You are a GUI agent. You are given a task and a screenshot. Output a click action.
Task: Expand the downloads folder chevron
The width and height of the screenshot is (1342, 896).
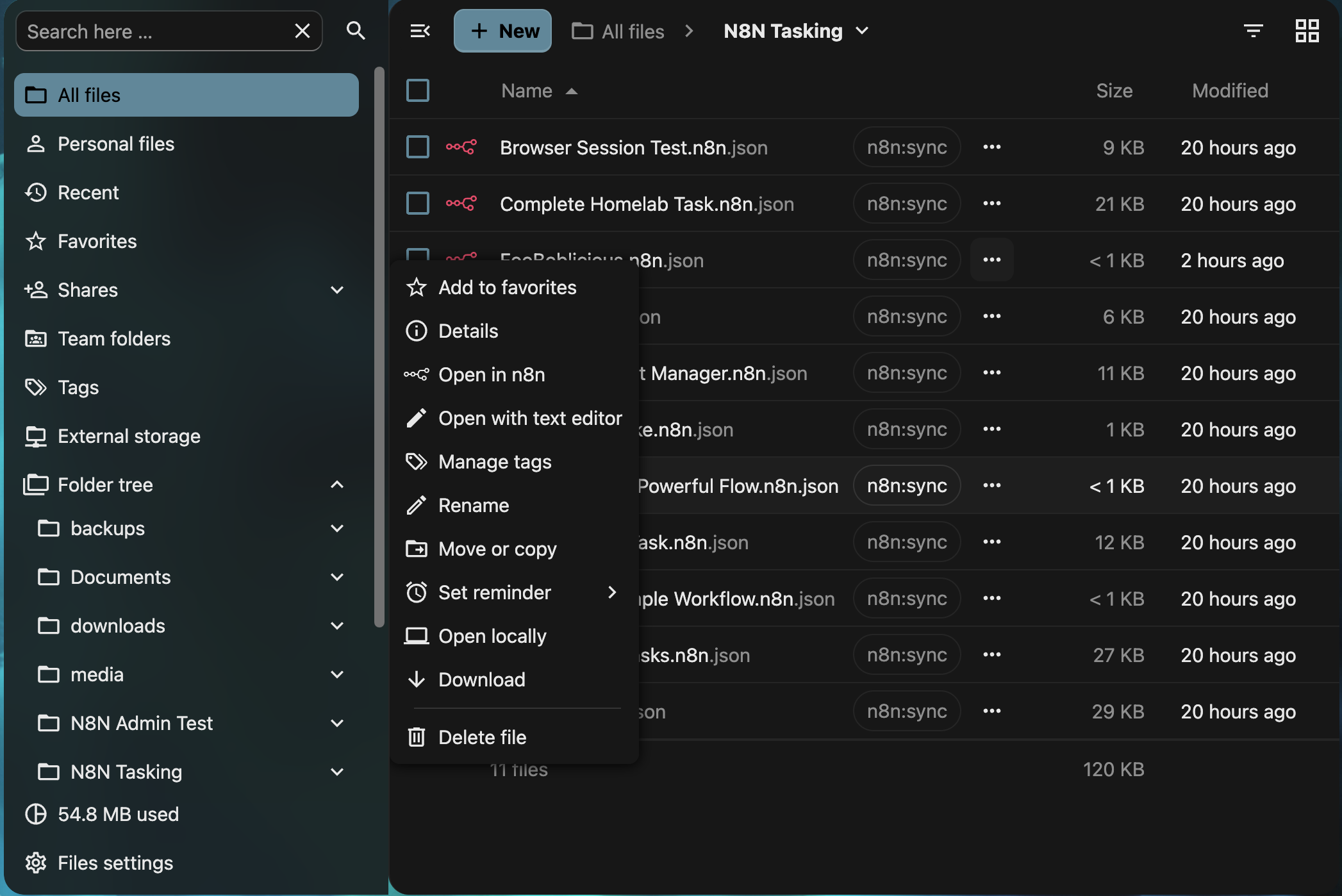pyautogui.click(x=337, y=626)
